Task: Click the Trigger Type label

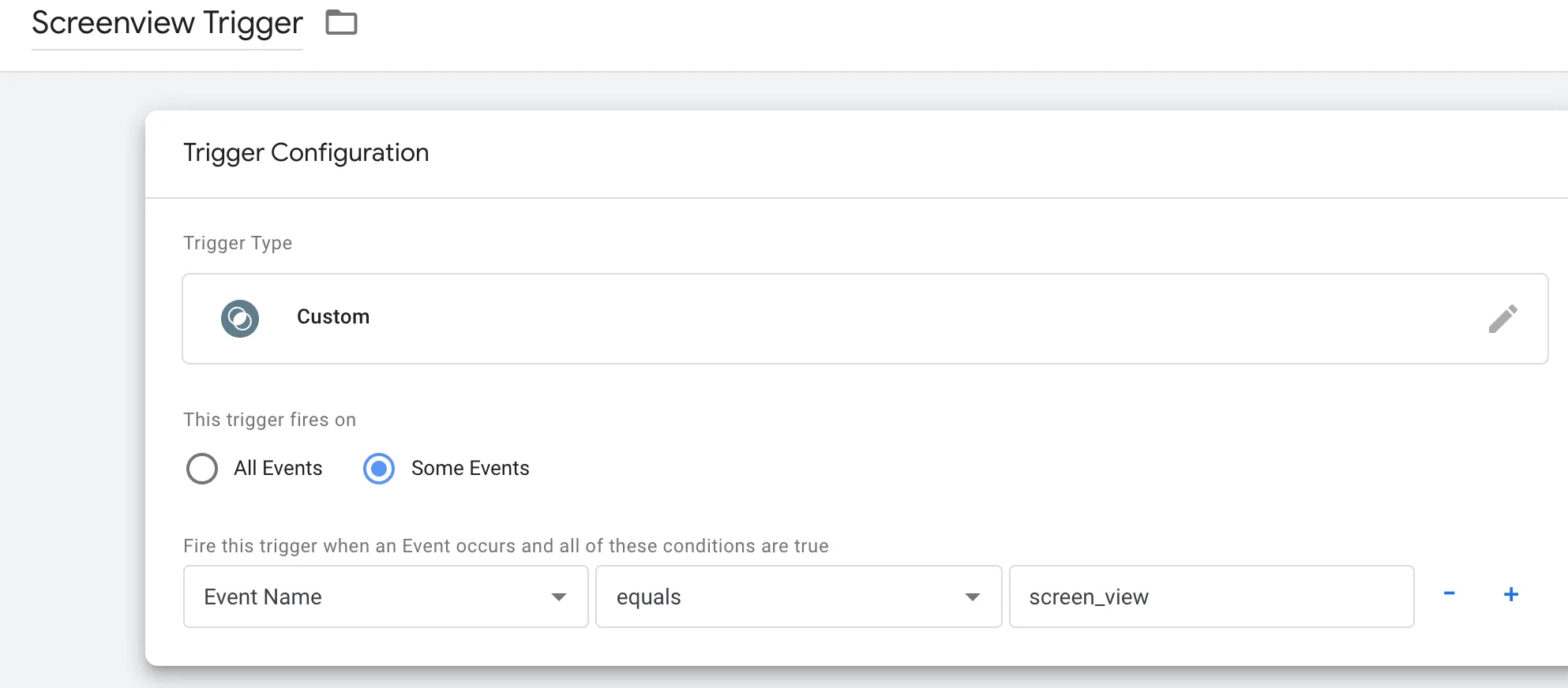Action: click(x=238, y=243)
